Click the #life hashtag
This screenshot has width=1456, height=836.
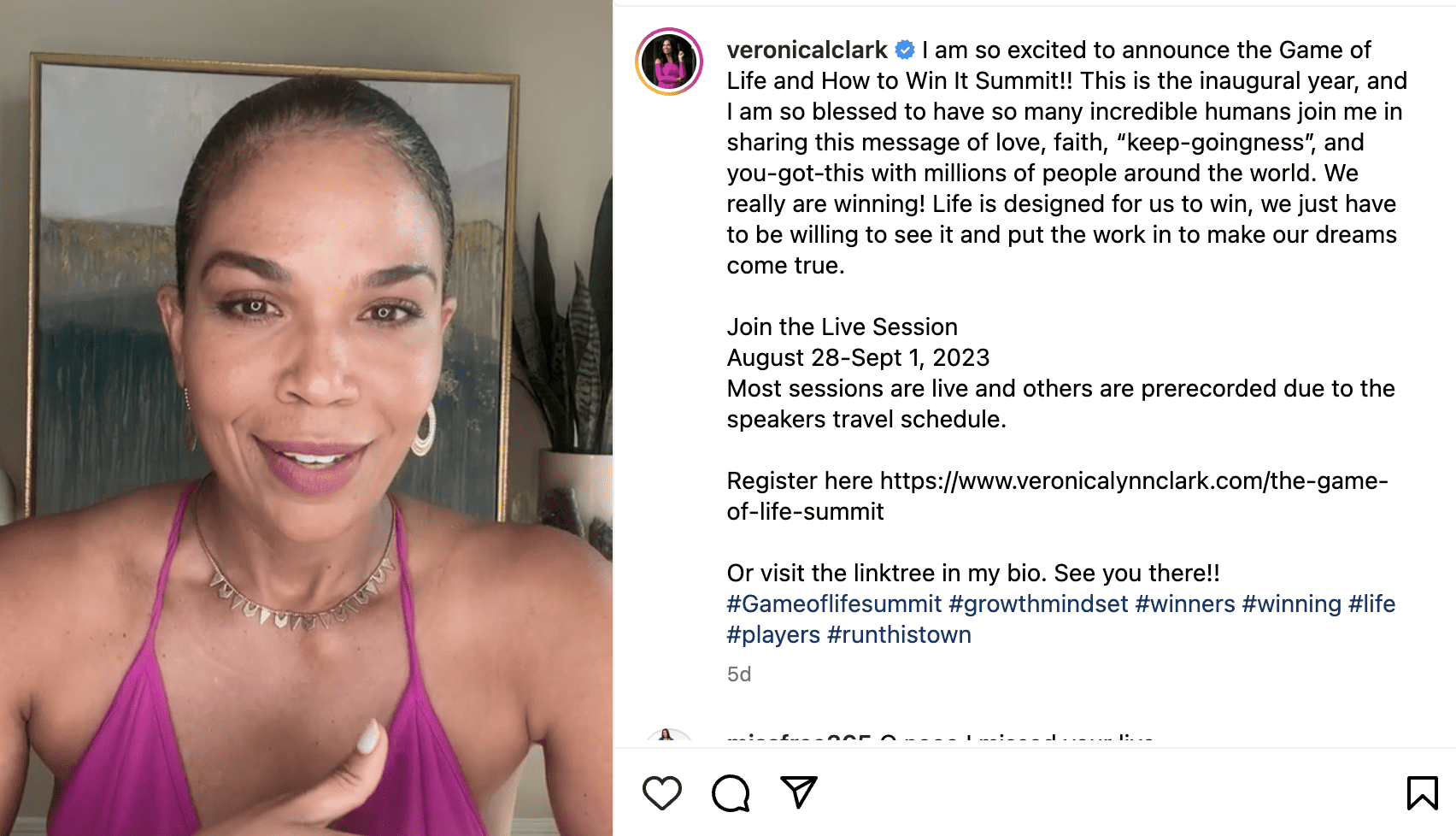coord(1371,604)
